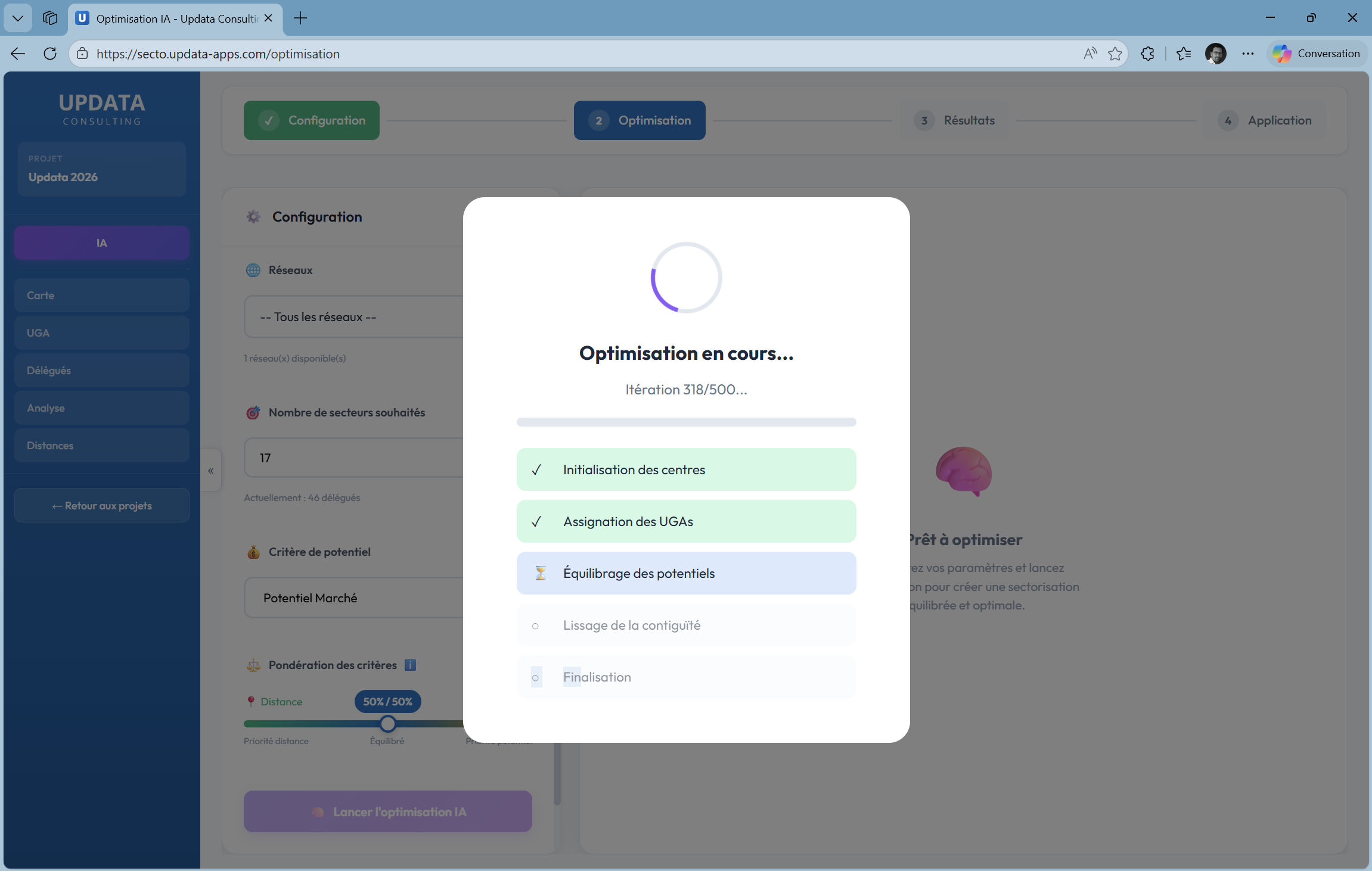Screen dimensions: 1372x871
Task: Click the user profile avatar
Action: pos(1215,54)
